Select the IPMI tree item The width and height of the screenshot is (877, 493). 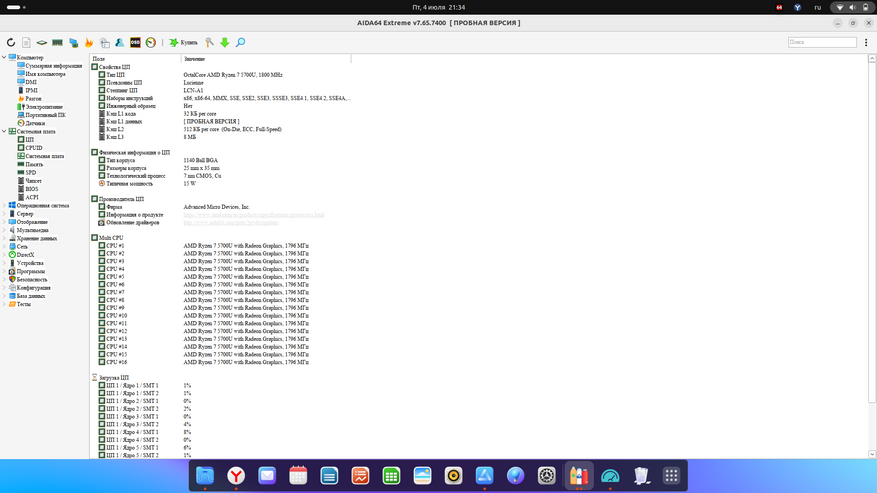click(x=31, y=90)
